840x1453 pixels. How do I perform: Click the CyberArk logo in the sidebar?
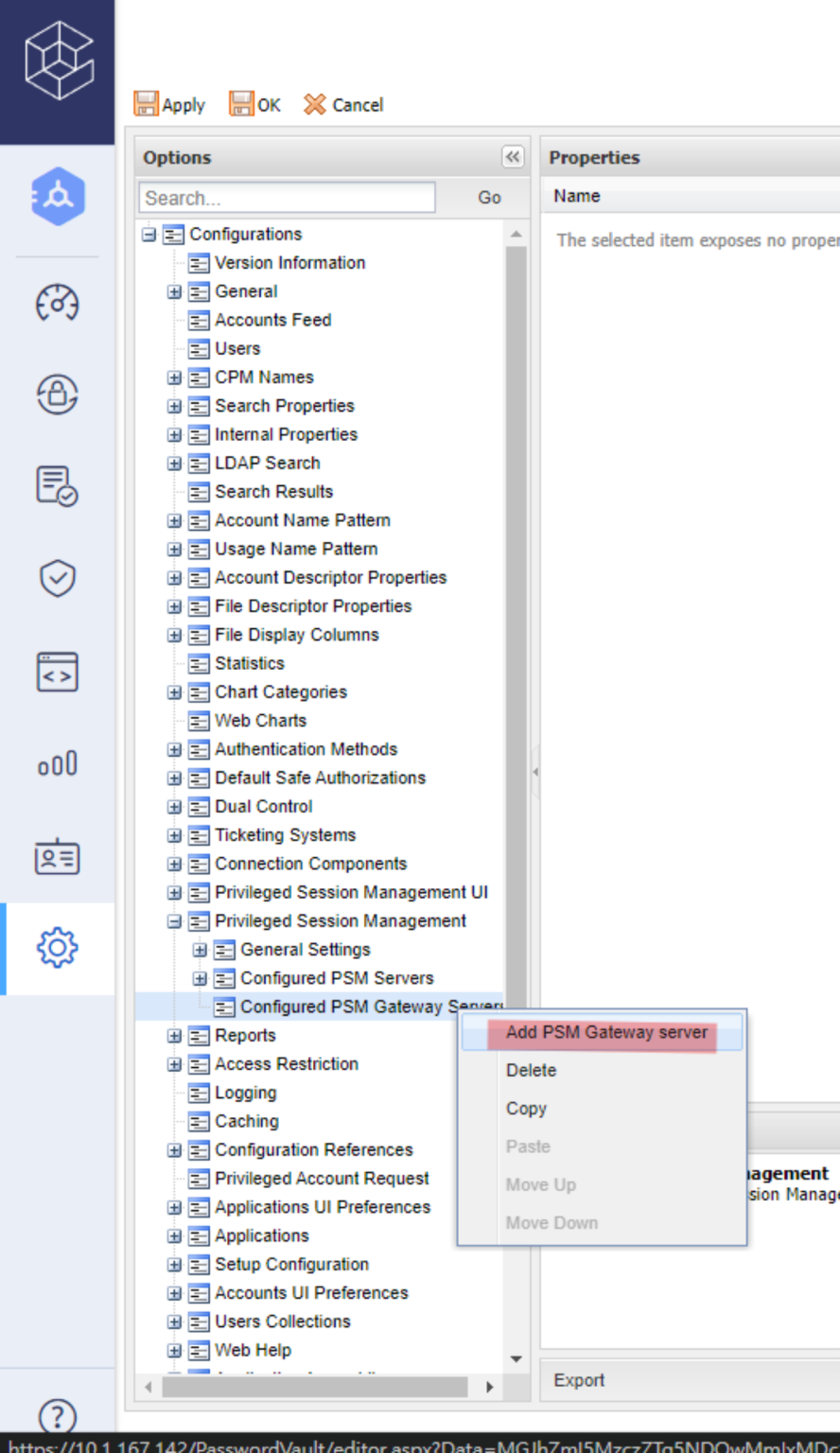coord(58,62)
